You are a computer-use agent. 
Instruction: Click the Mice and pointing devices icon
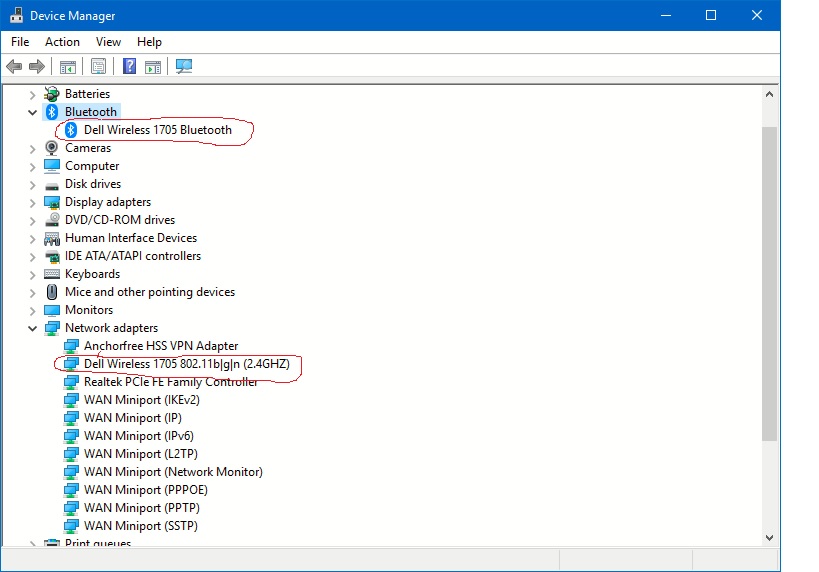coord(52,292)
